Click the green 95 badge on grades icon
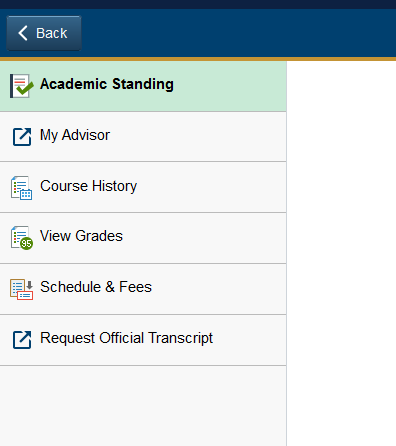This screenshot has height=446, width=396. click(x=26, y=244)
